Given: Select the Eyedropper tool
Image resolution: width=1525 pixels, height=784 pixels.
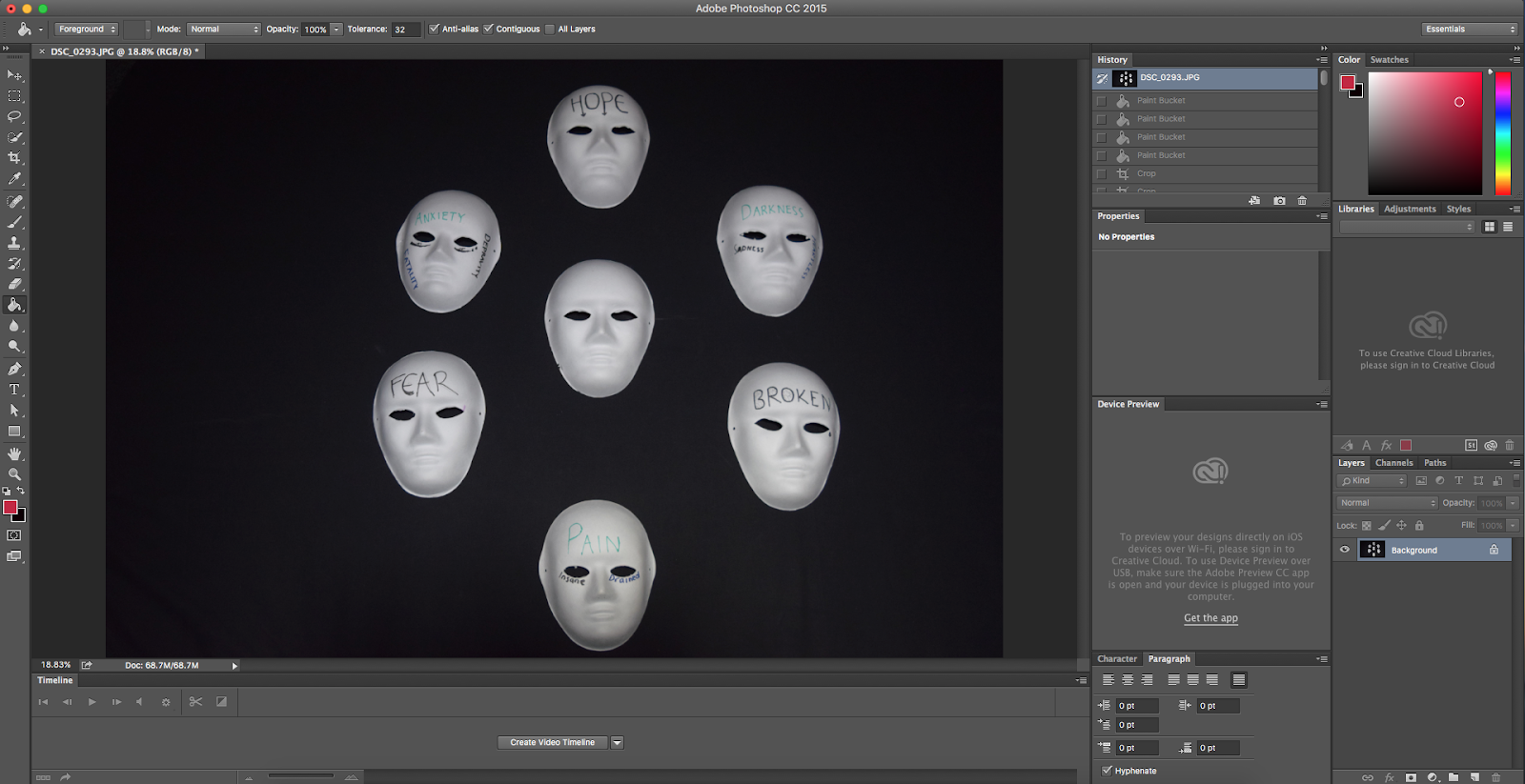Looking at the screenshot, I should pyautogui.click(x=14, y=179).
